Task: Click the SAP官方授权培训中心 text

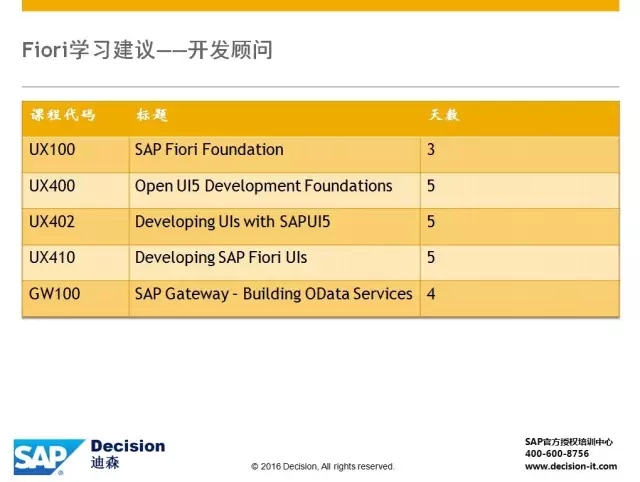Action: point(568,441)
